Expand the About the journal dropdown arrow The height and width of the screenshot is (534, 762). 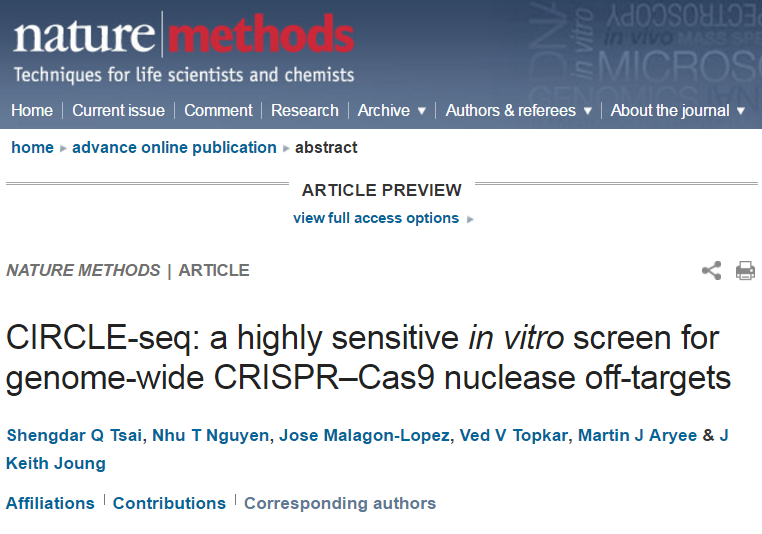tap(741, 111)
